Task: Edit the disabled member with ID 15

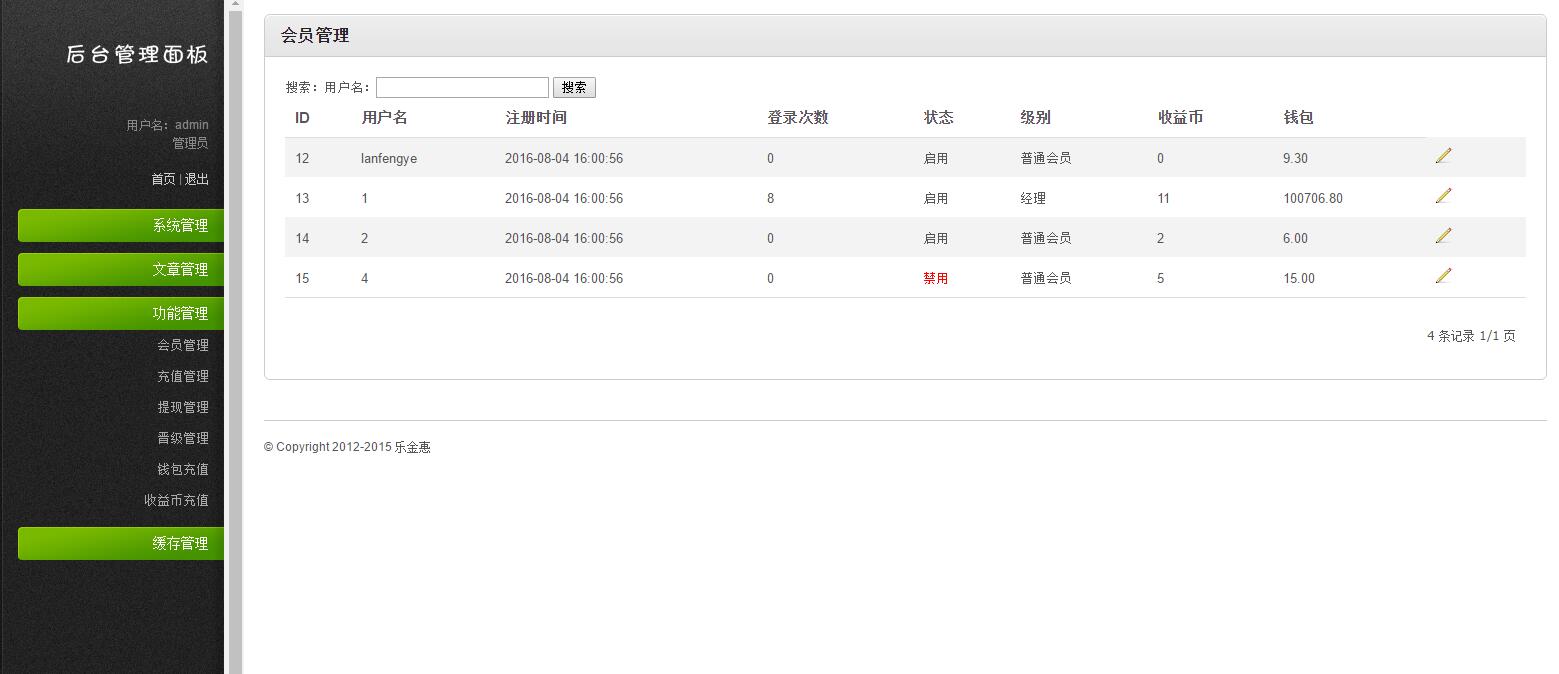Action: [1442, 276]
